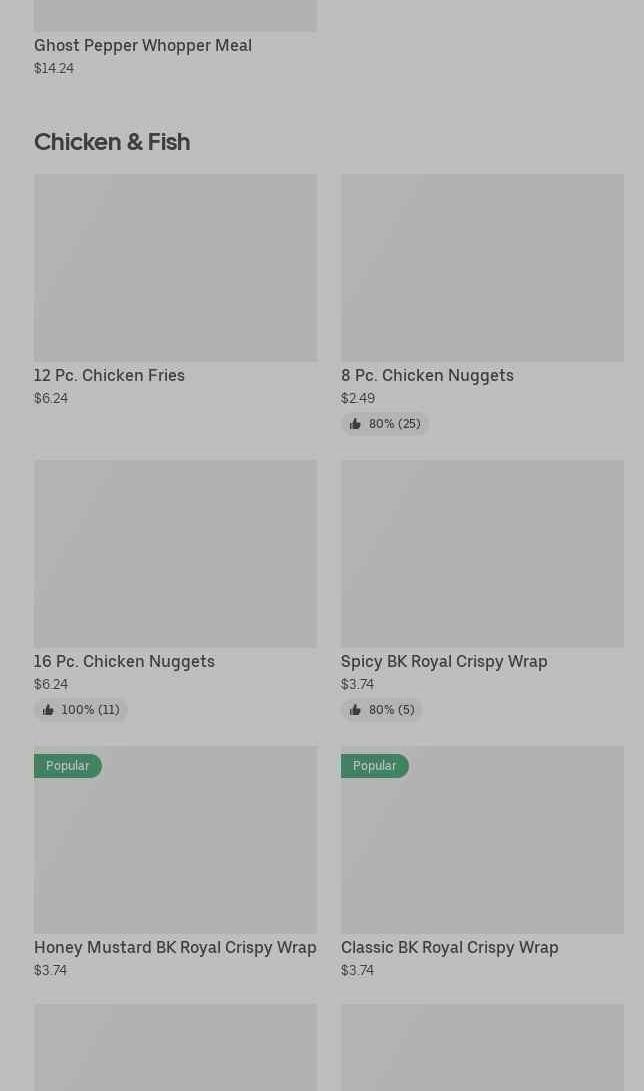Click Popular badge on Classic BK wrap
This screenshot has width=644, height=1091.
pyautogui.click(x=374, y=766)
